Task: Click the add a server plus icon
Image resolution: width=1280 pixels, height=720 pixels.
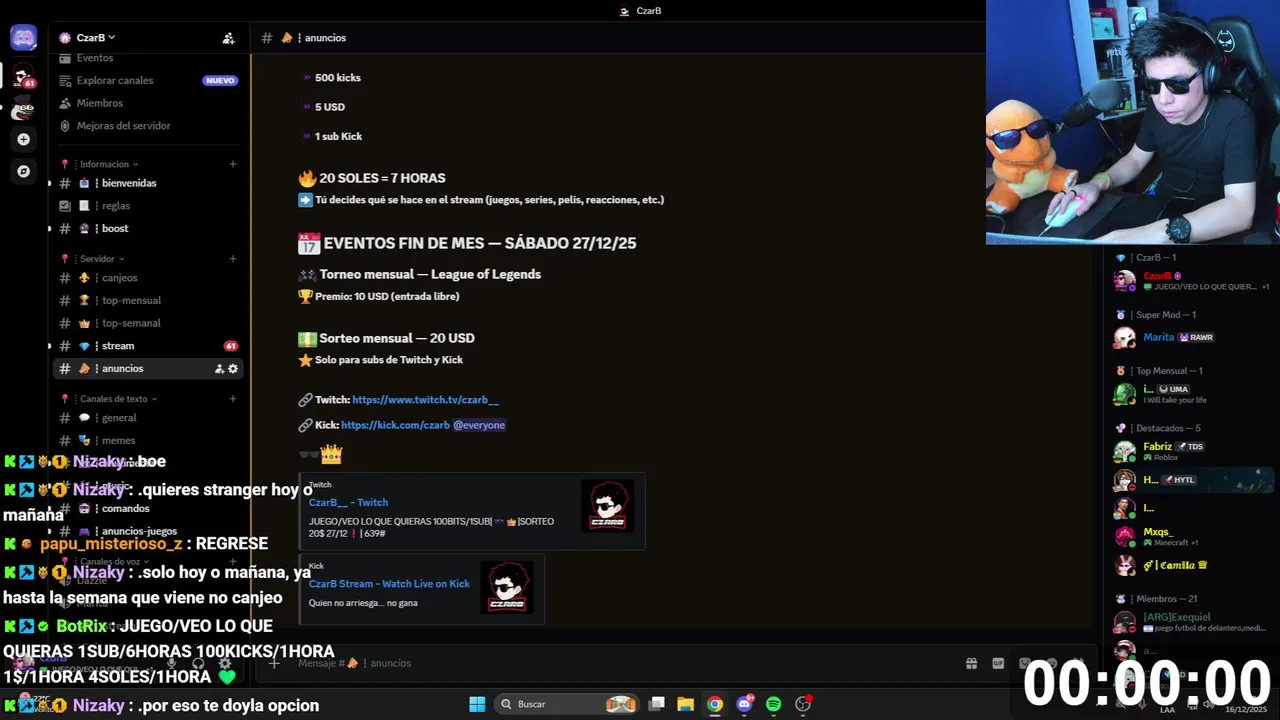Action: click(x=23, y=139)
